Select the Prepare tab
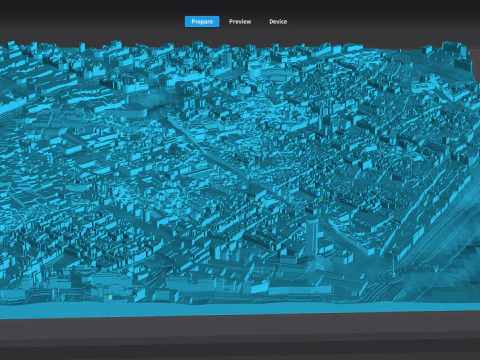This screenshot has width=480, height=360. (x=202, y=22)
